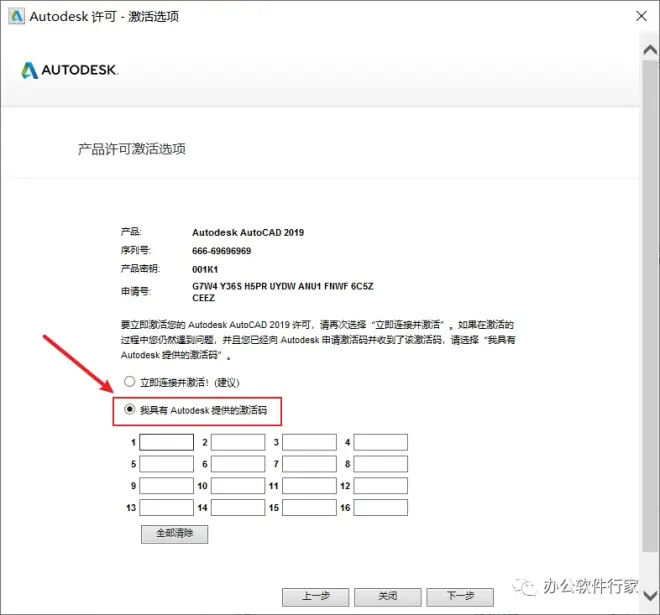Click the scrollbar up arrow
This screenshot has width=660, height=615.
pos(650,50)
